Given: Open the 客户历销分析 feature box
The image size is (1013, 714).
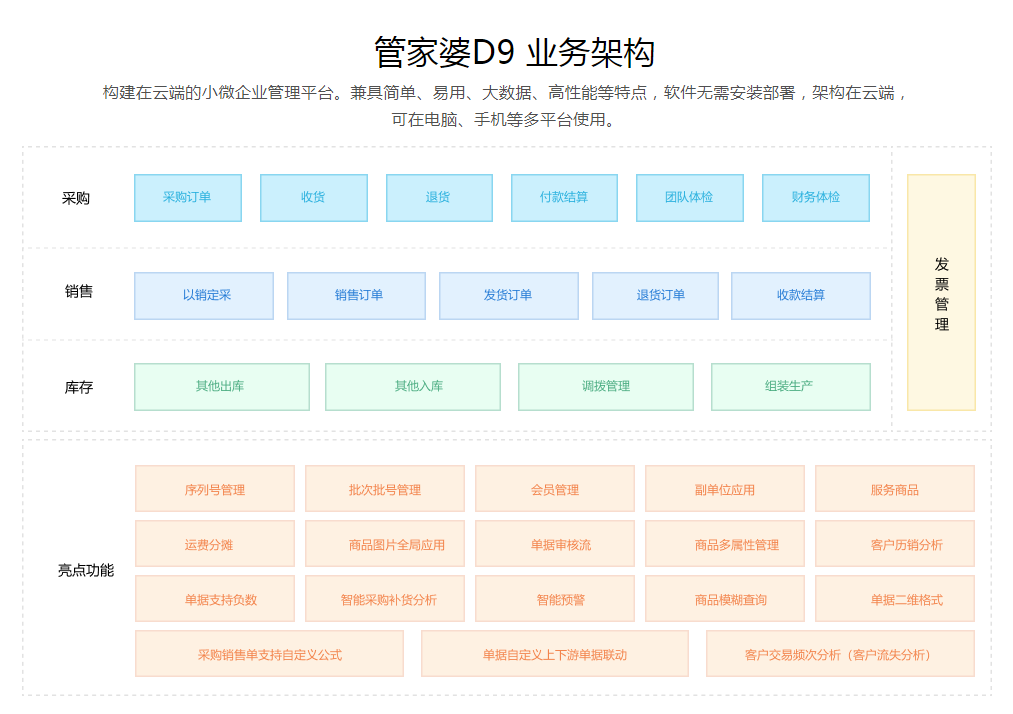Looking at the screenshot, I should coord(895,543).
